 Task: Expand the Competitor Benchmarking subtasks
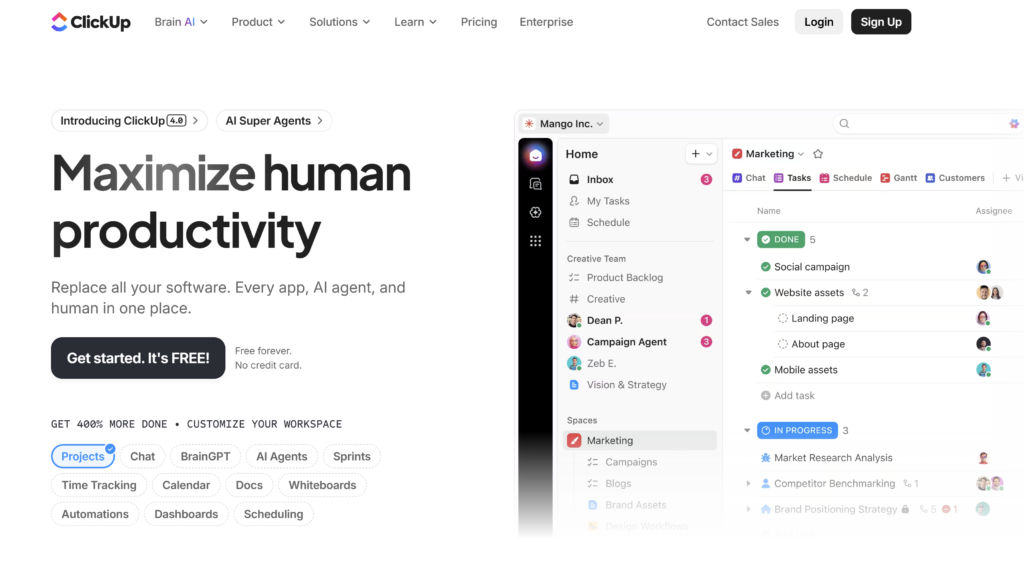click(x=748, y=484)
